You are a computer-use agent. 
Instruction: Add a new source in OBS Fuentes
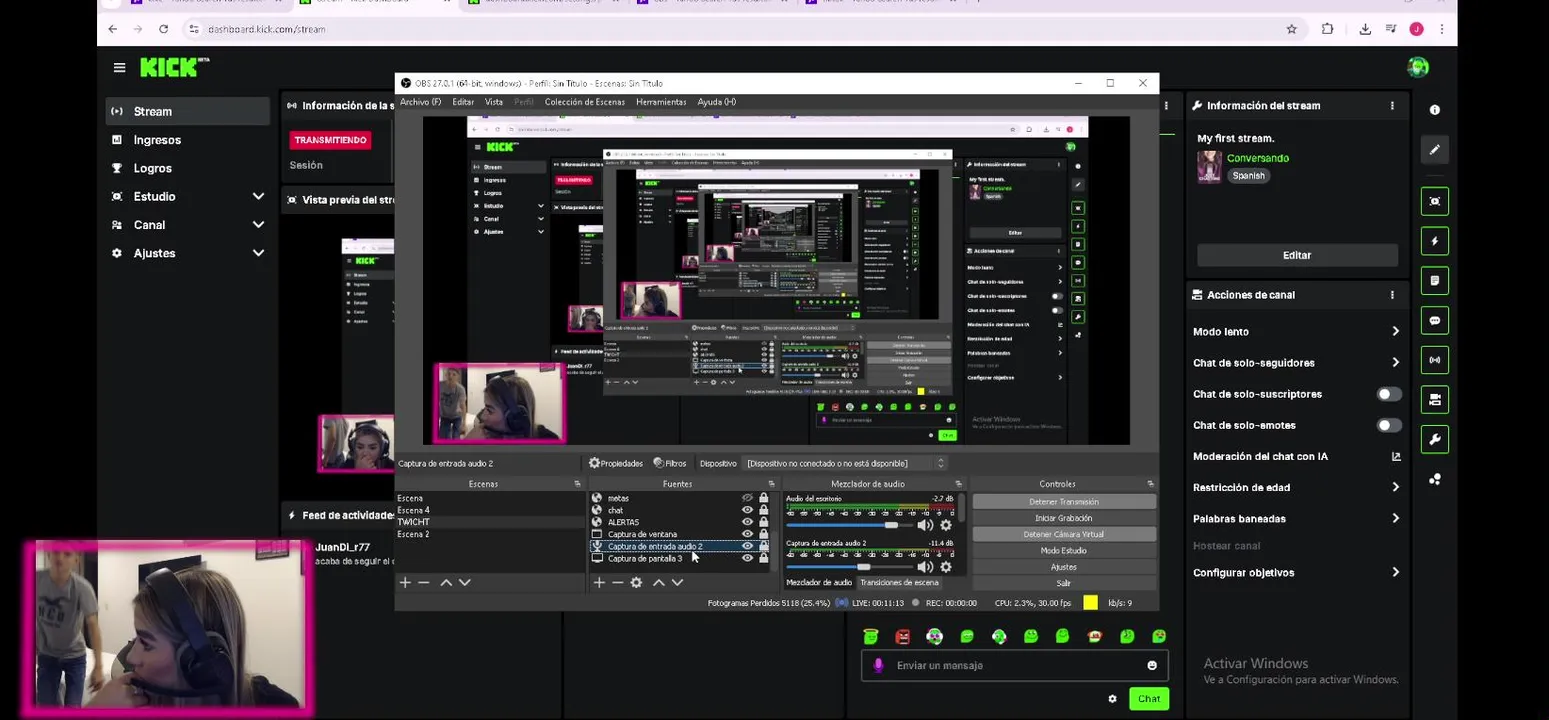tap(599, 583)
